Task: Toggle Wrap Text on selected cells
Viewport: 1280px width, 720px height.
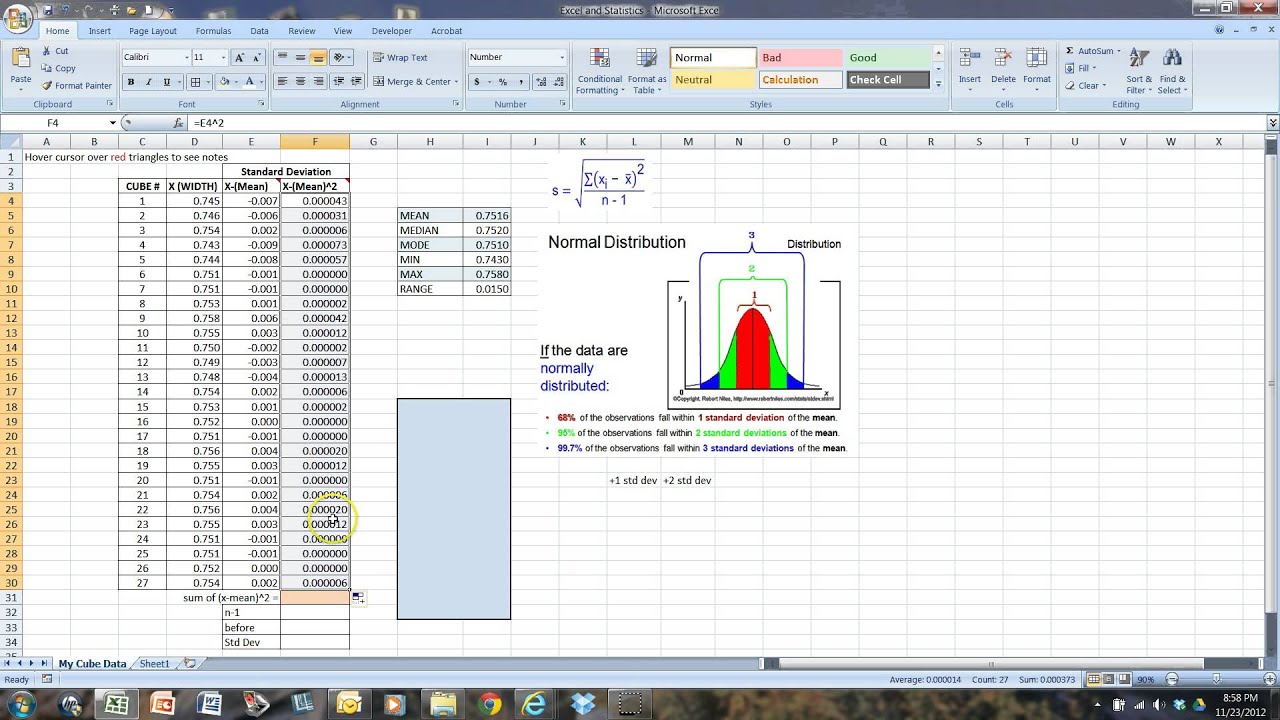Action: 400,58
